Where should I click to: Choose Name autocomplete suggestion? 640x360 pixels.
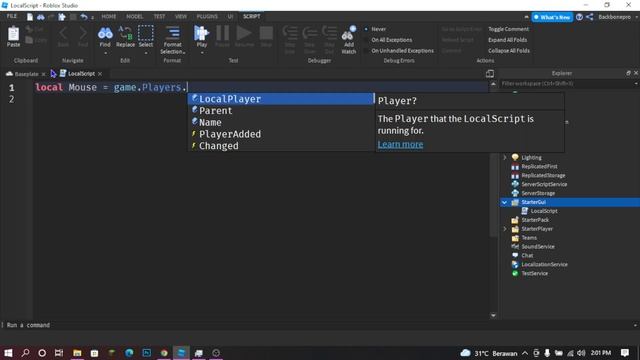(x=281, y=122)
